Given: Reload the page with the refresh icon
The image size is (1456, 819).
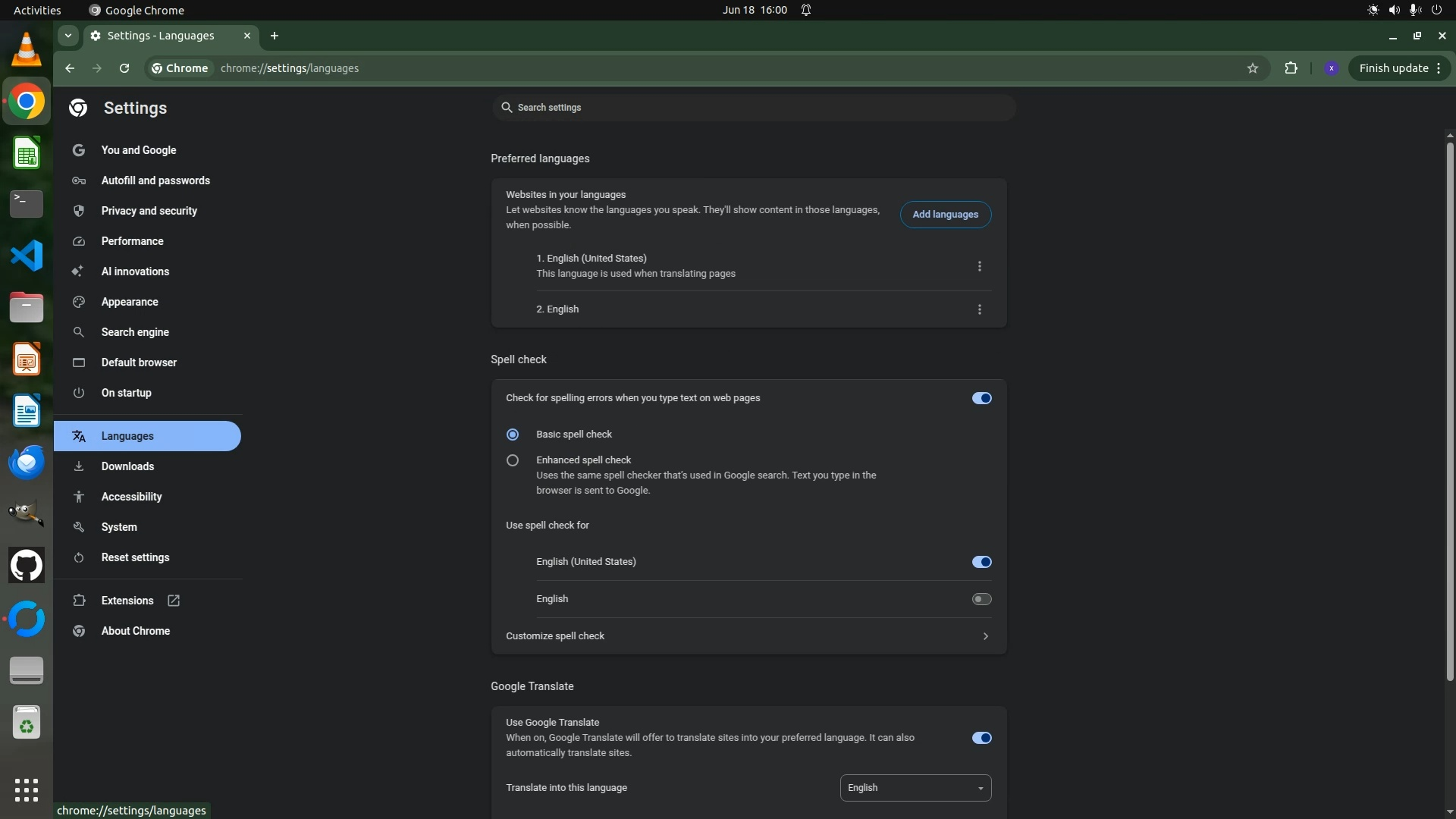Looking at the screenshot, I should click(124, 68).
